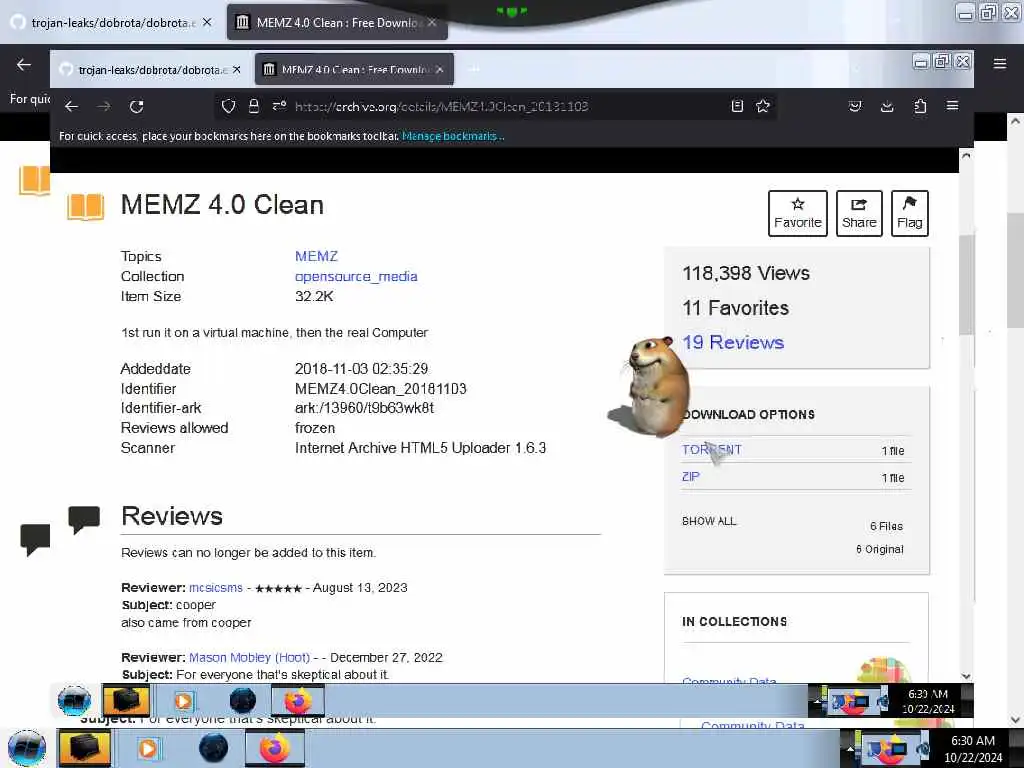Open the downloads toolbar icon
Screen dimensions: 1024x768
pos(887,106)
